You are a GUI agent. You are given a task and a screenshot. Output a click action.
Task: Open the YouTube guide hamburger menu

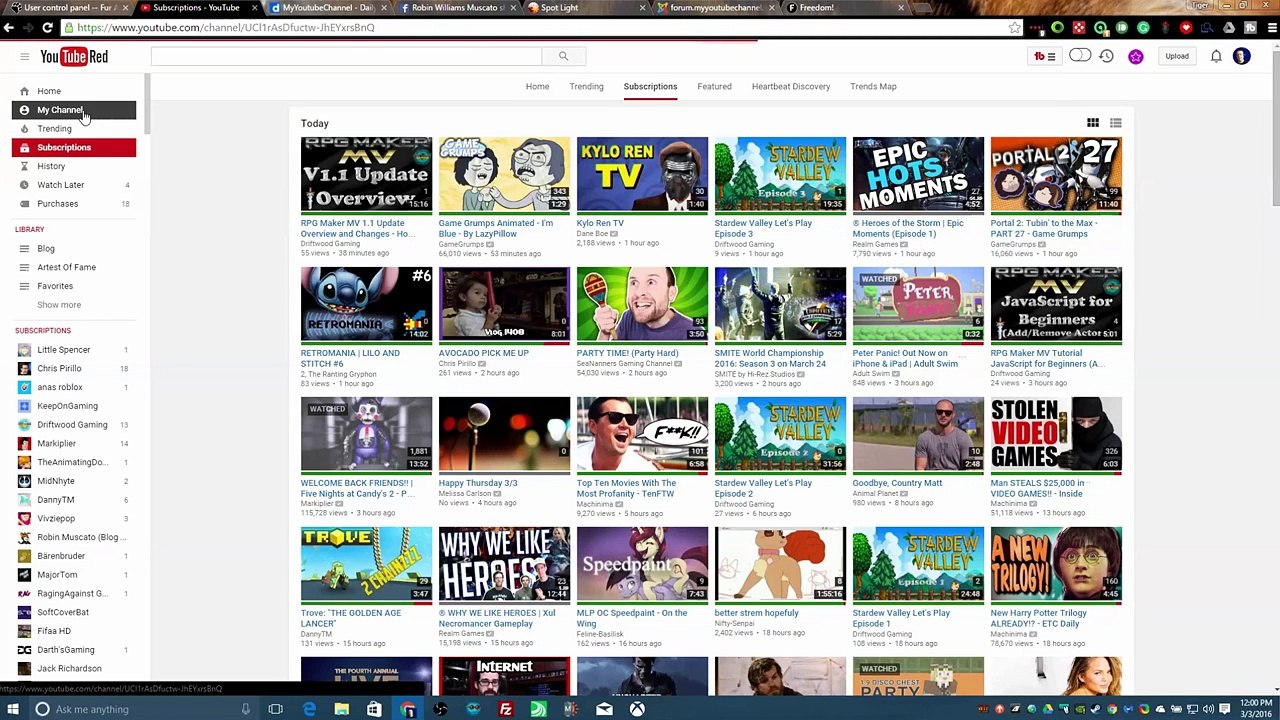coord(24,57)
